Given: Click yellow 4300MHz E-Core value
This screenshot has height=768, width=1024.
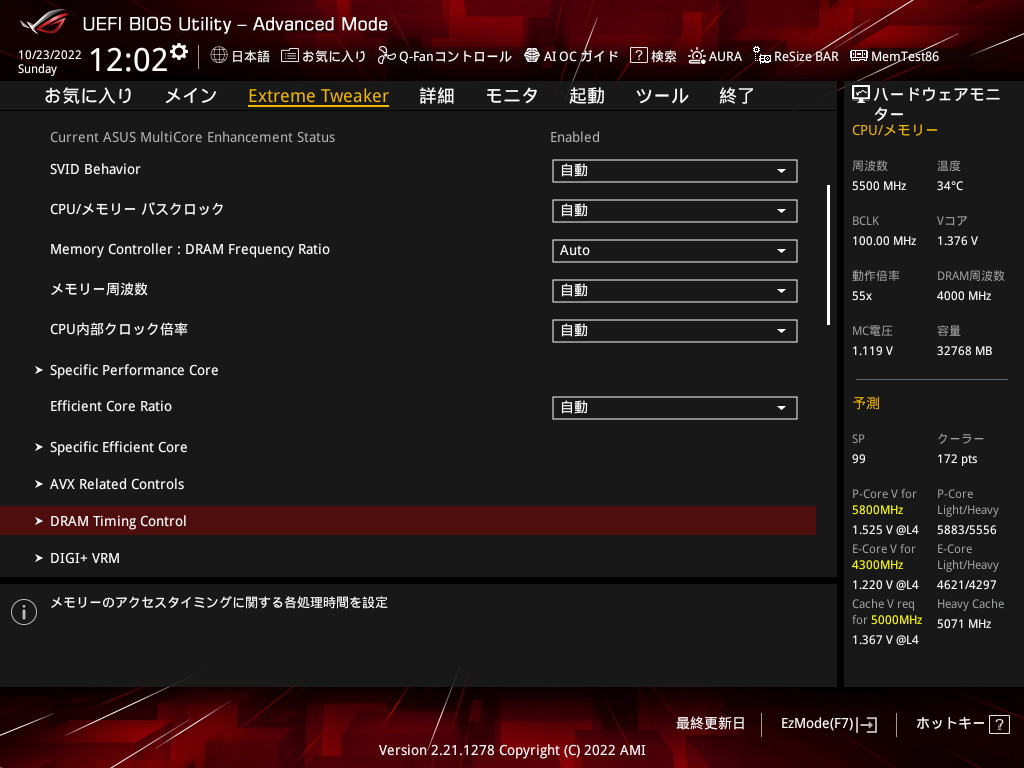Looking at the screenshot, I should point(877,565).
